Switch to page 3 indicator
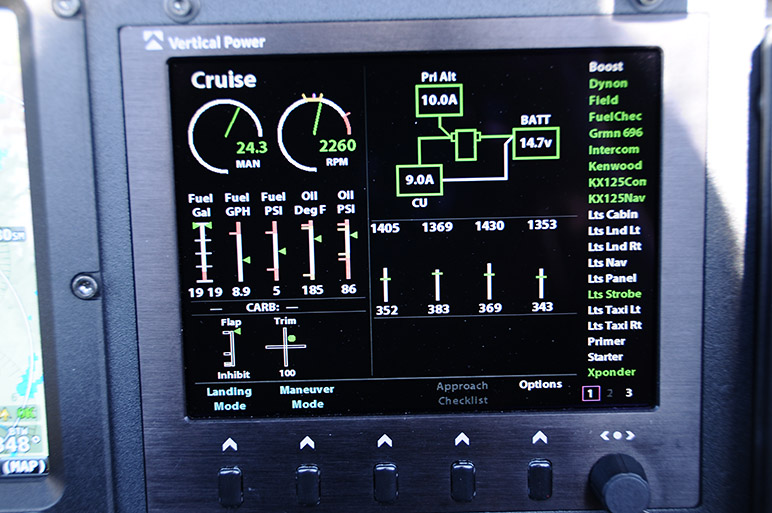The height and width of the screenshot is (513, 772). coord(628,393)
